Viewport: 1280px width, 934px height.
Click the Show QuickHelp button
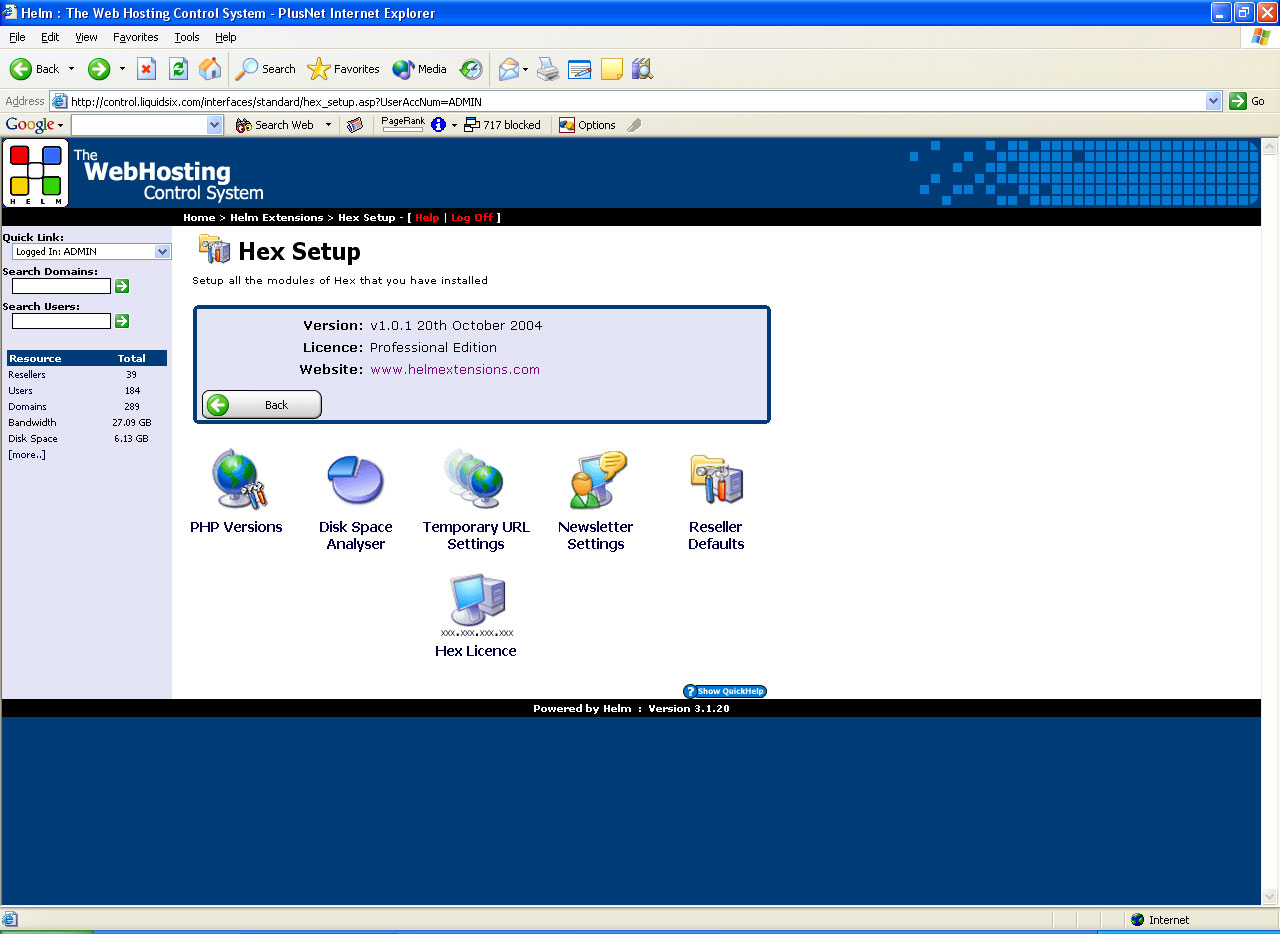[x=725, y=691]
